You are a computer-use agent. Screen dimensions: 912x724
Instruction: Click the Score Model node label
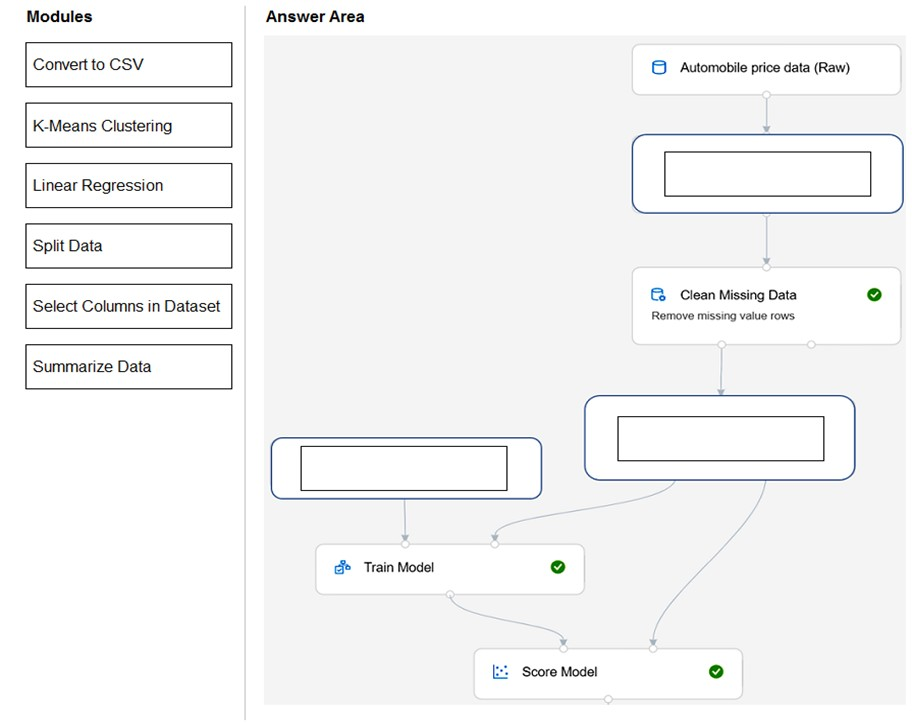559,672
